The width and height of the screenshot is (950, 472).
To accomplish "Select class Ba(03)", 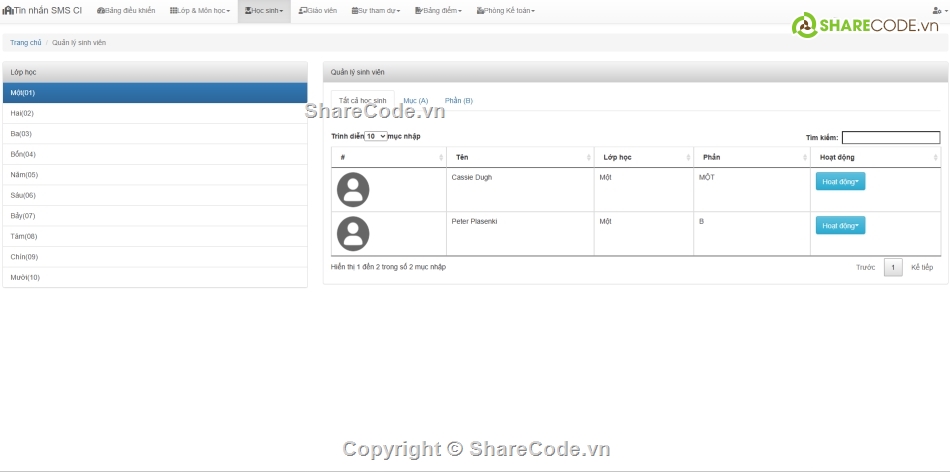I will pyautogui.click(x=154, y=134).
